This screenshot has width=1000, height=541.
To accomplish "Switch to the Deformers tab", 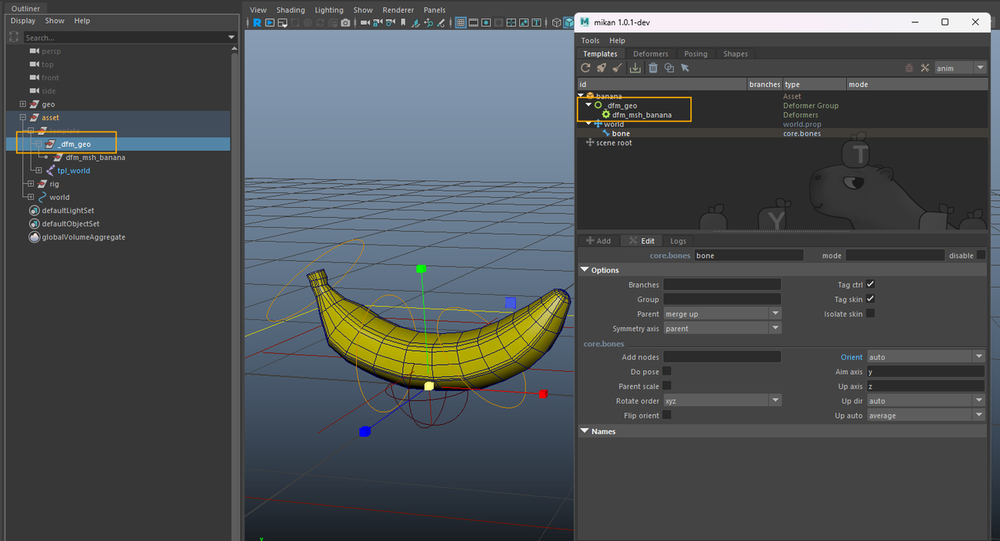I will click(650, 54).
